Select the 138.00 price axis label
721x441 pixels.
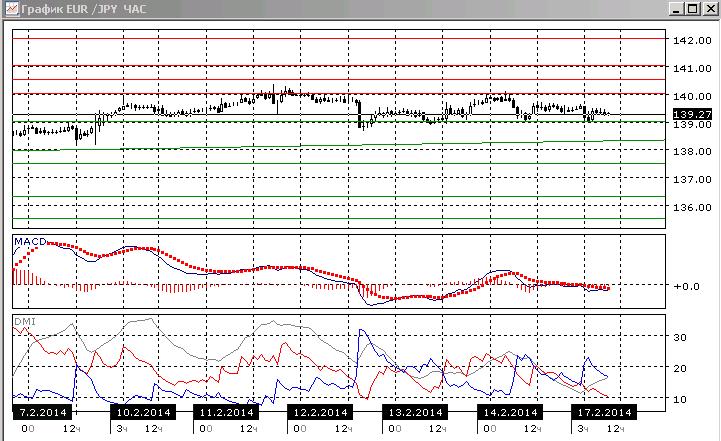692,151
